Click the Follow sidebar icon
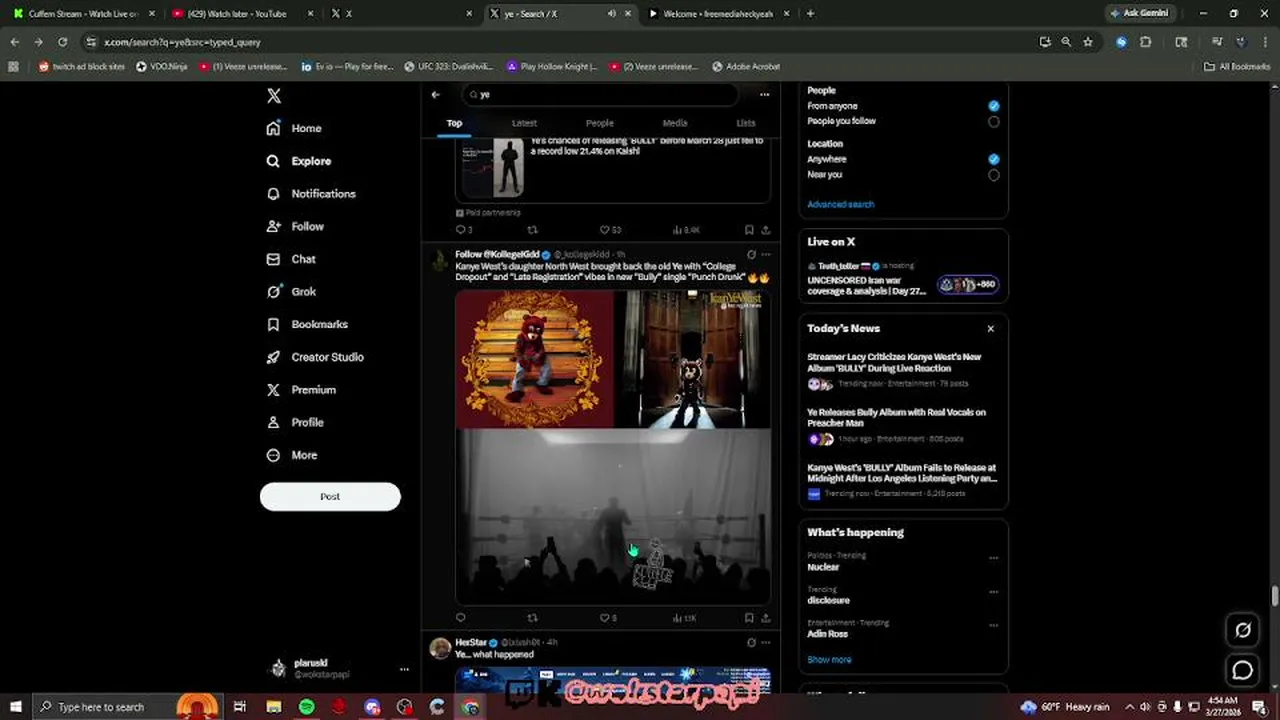Screen dimensions: 1280x720 pos(273,227)
